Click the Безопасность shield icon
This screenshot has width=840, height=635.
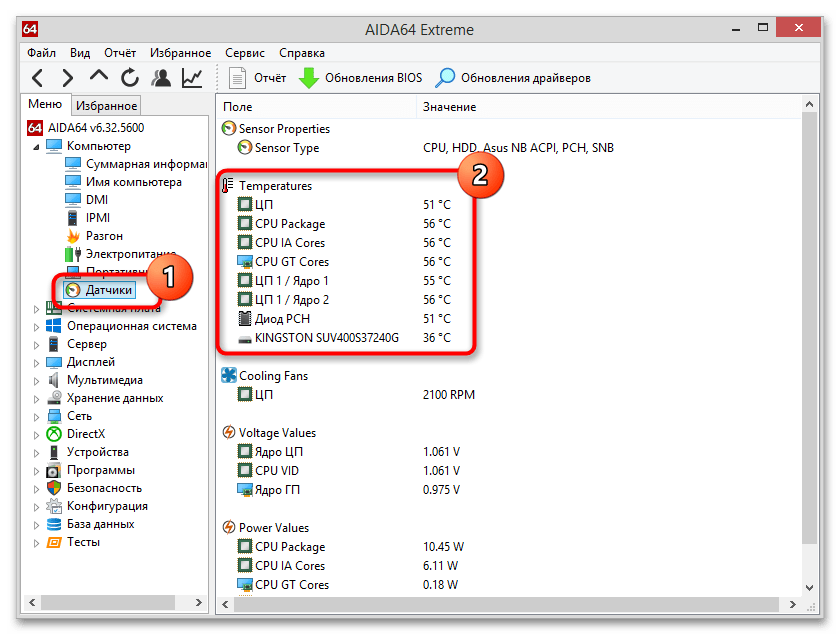54,488
